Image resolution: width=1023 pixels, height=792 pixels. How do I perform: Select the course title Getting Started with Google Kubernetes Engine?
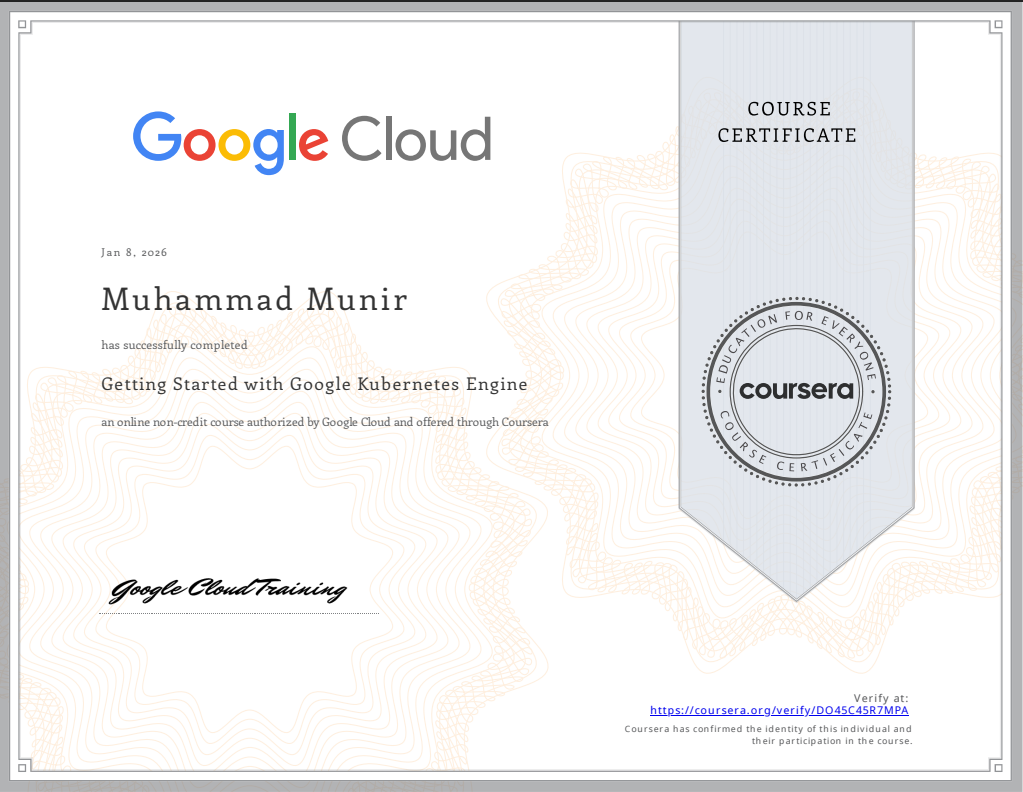coord(314,384)
